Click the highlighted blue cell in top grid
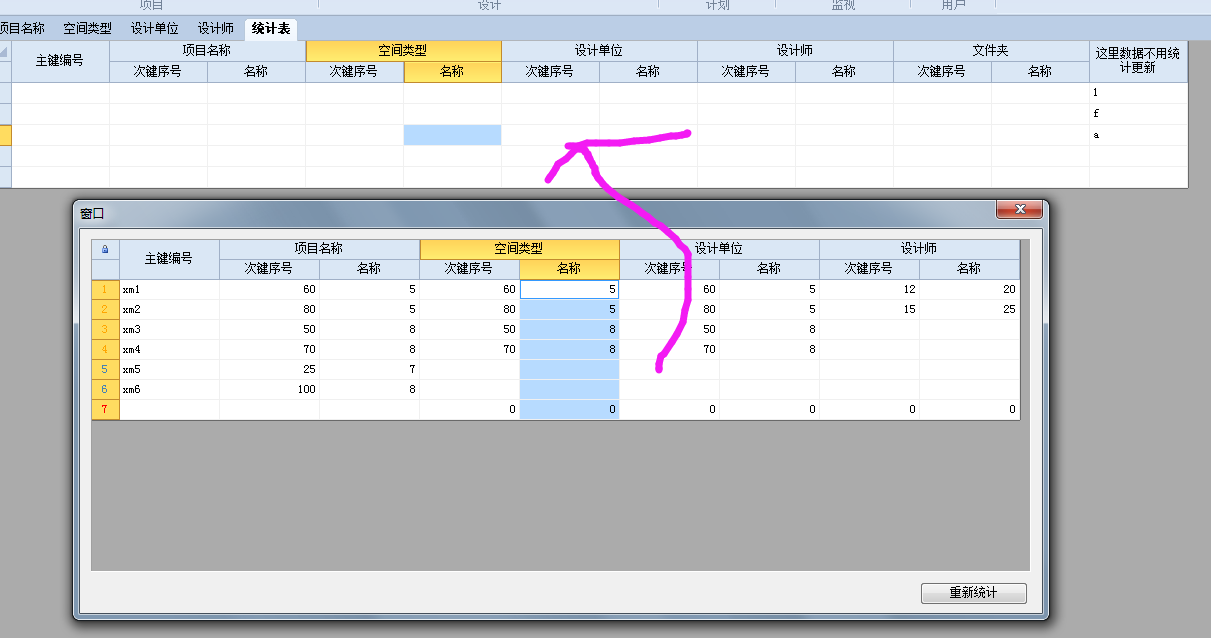The width and height of the screenshot is (1211, 638). point(452,135)
